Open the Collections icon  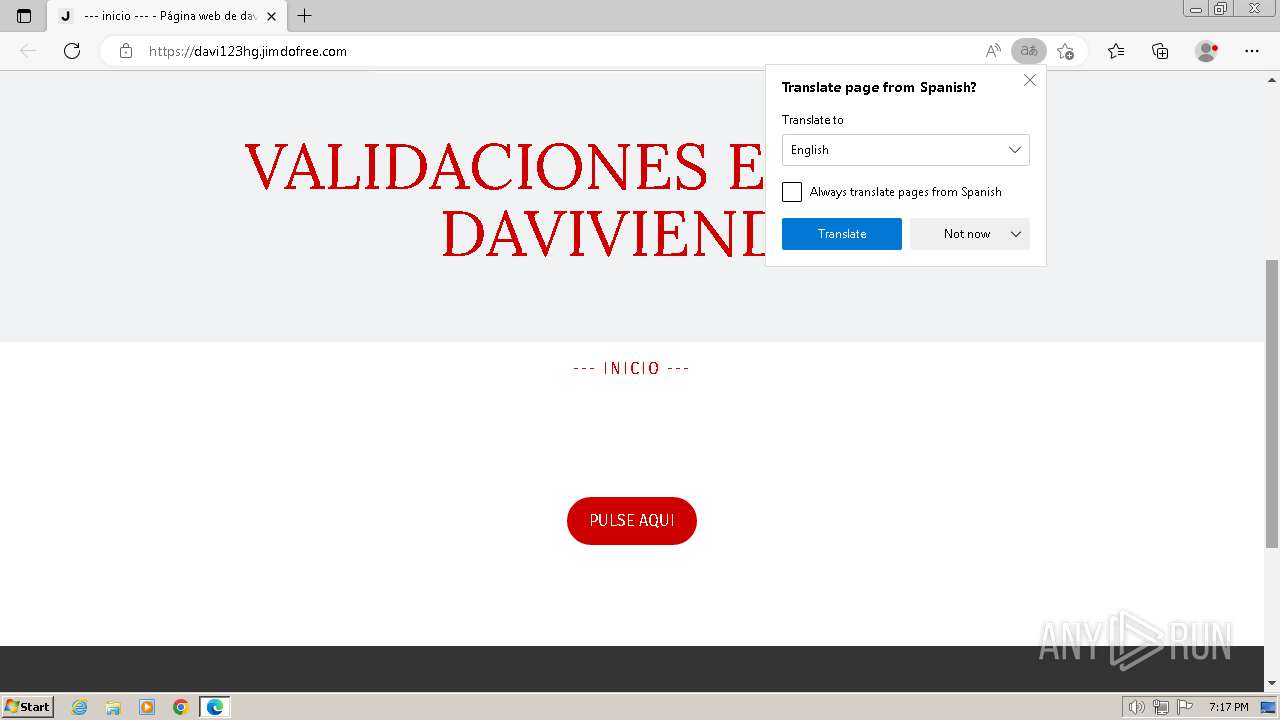[1160, 51]
